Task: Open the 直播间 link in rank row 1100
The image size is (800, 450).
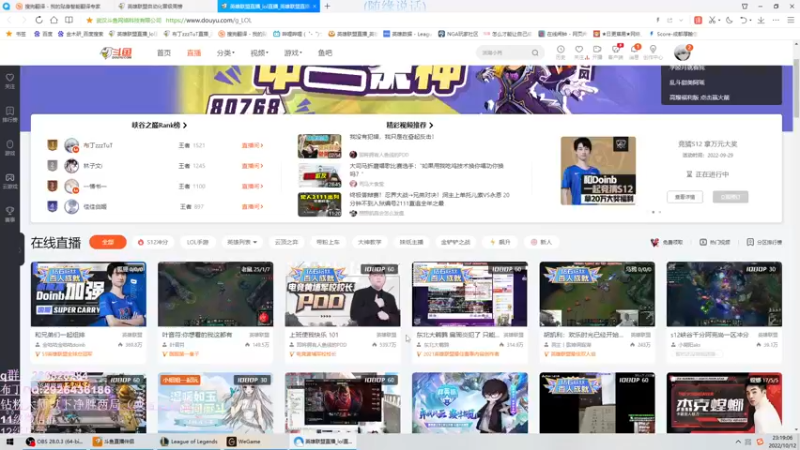Action: [x=252, y=186]
